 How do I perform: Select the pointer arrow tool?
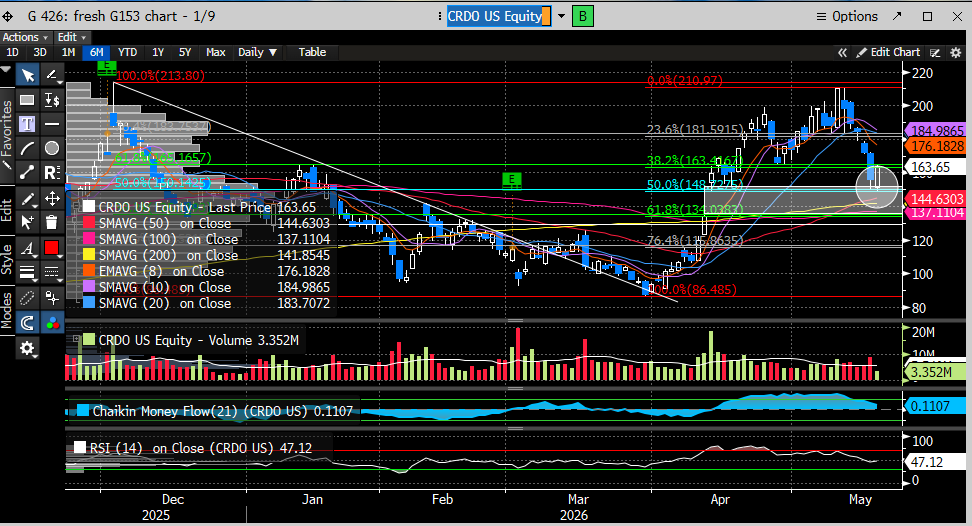27,76
